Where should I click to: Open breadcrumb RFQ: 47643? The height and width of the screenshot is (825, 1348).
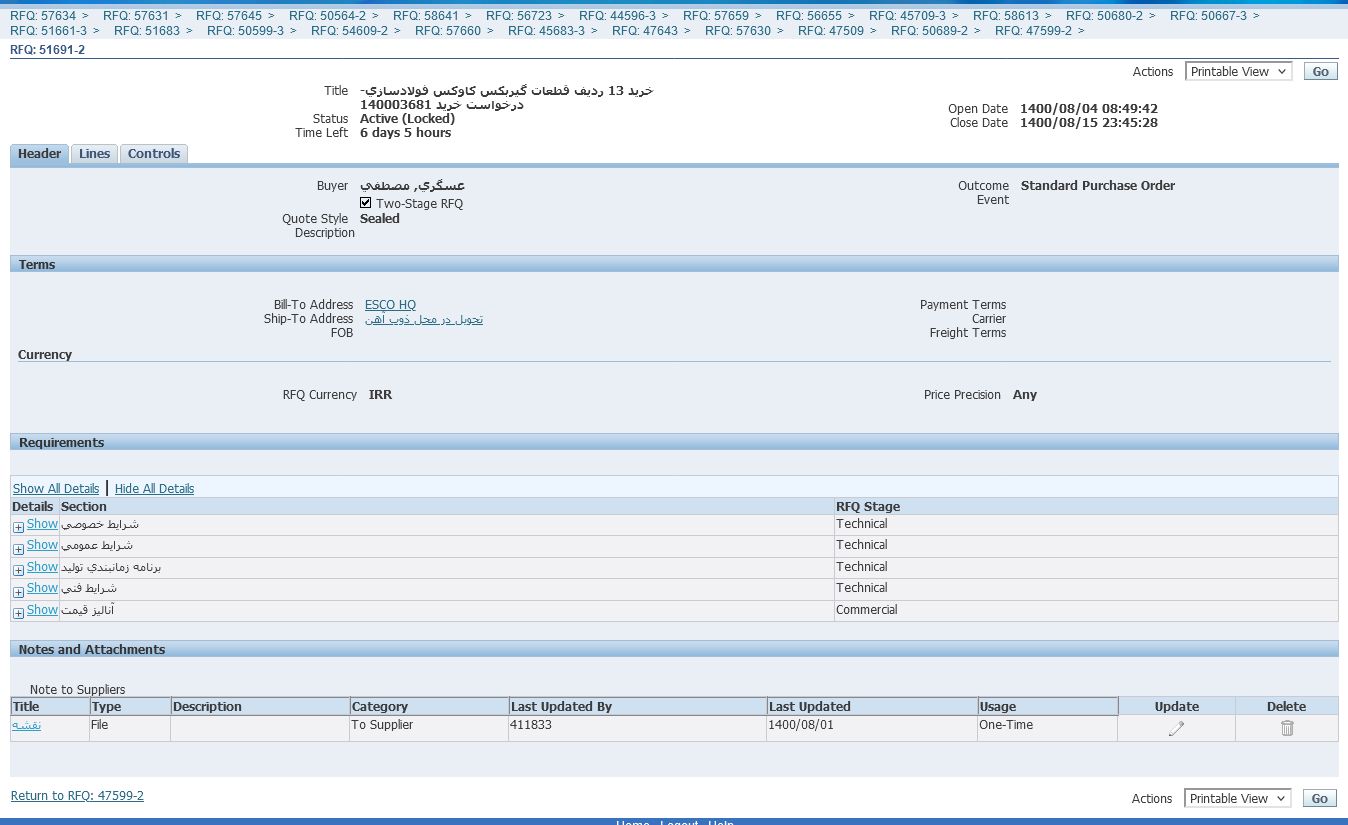[645, 31]
